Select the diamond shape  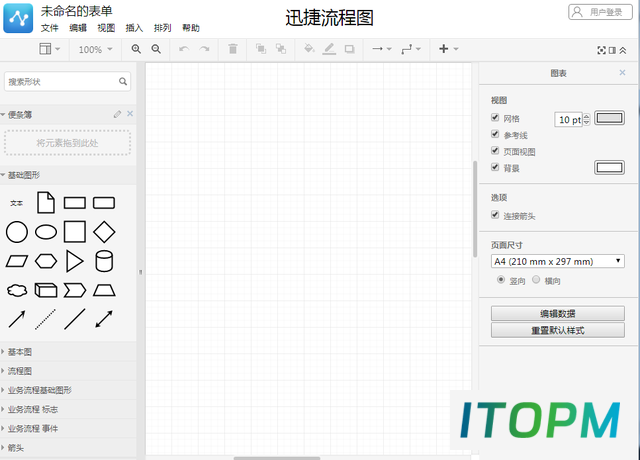tap(104, 232)
